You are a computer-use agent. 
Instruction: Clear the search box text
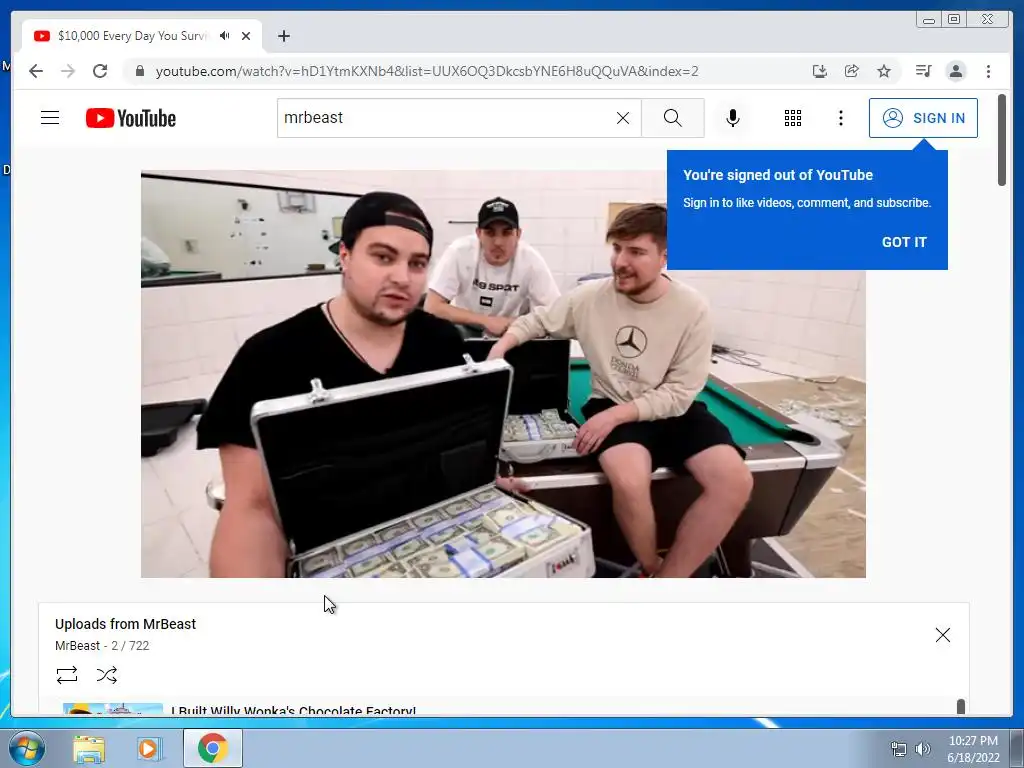coord(623,118)
